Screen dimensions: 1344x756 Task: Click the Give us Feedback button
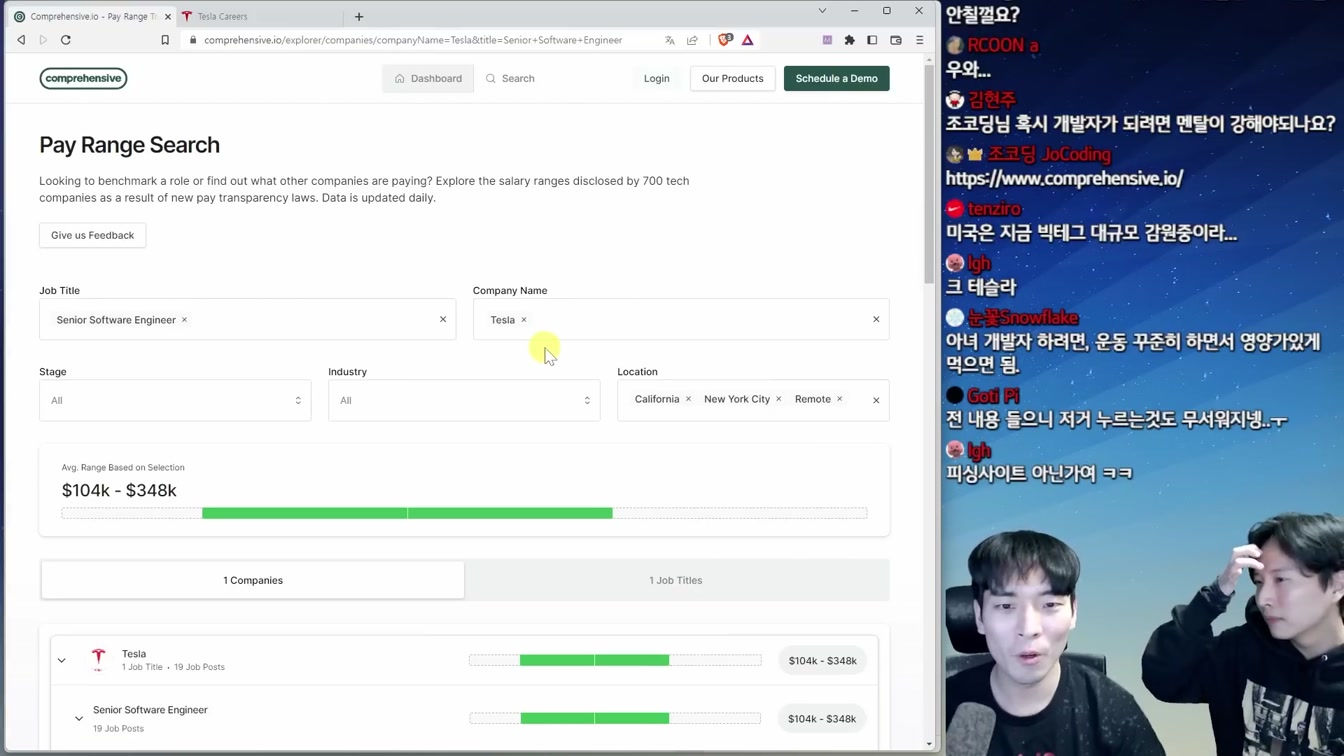tap(92, 235)
